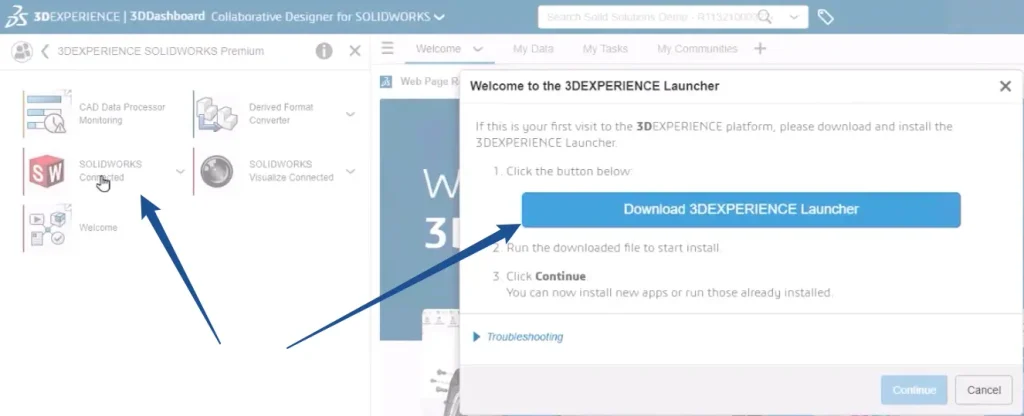Click the Continue button
Screen dimensions: 1024x416
pyautogui.click(x=914, y=390)
